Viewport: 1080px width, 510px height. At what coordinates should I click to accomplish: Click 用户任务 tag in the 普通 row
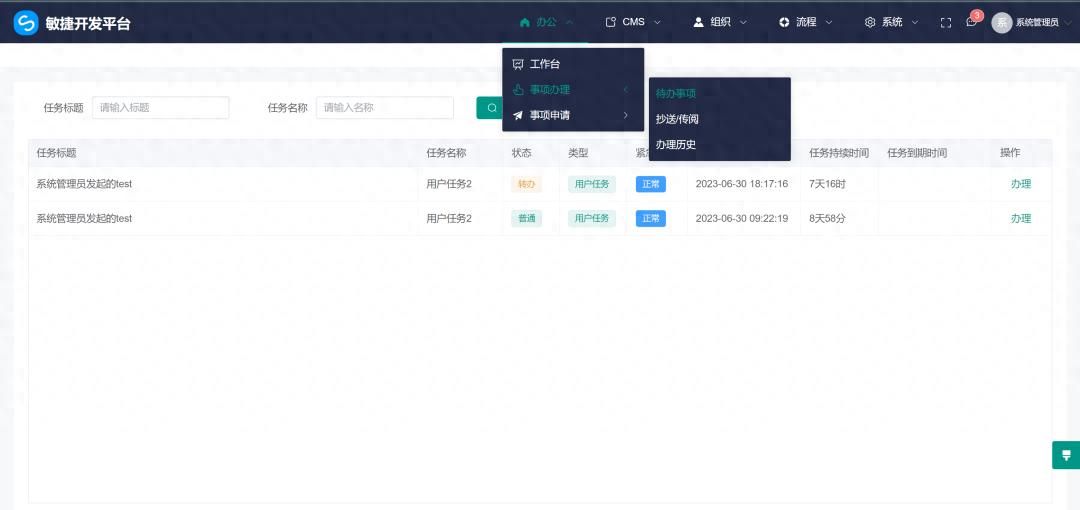(592, 218)
